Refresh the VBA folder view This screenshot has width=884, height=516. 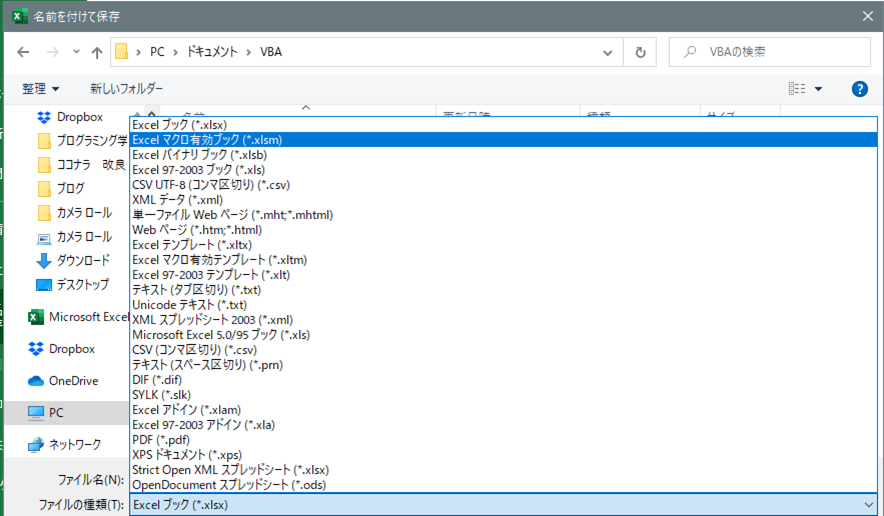pos(640,52)
